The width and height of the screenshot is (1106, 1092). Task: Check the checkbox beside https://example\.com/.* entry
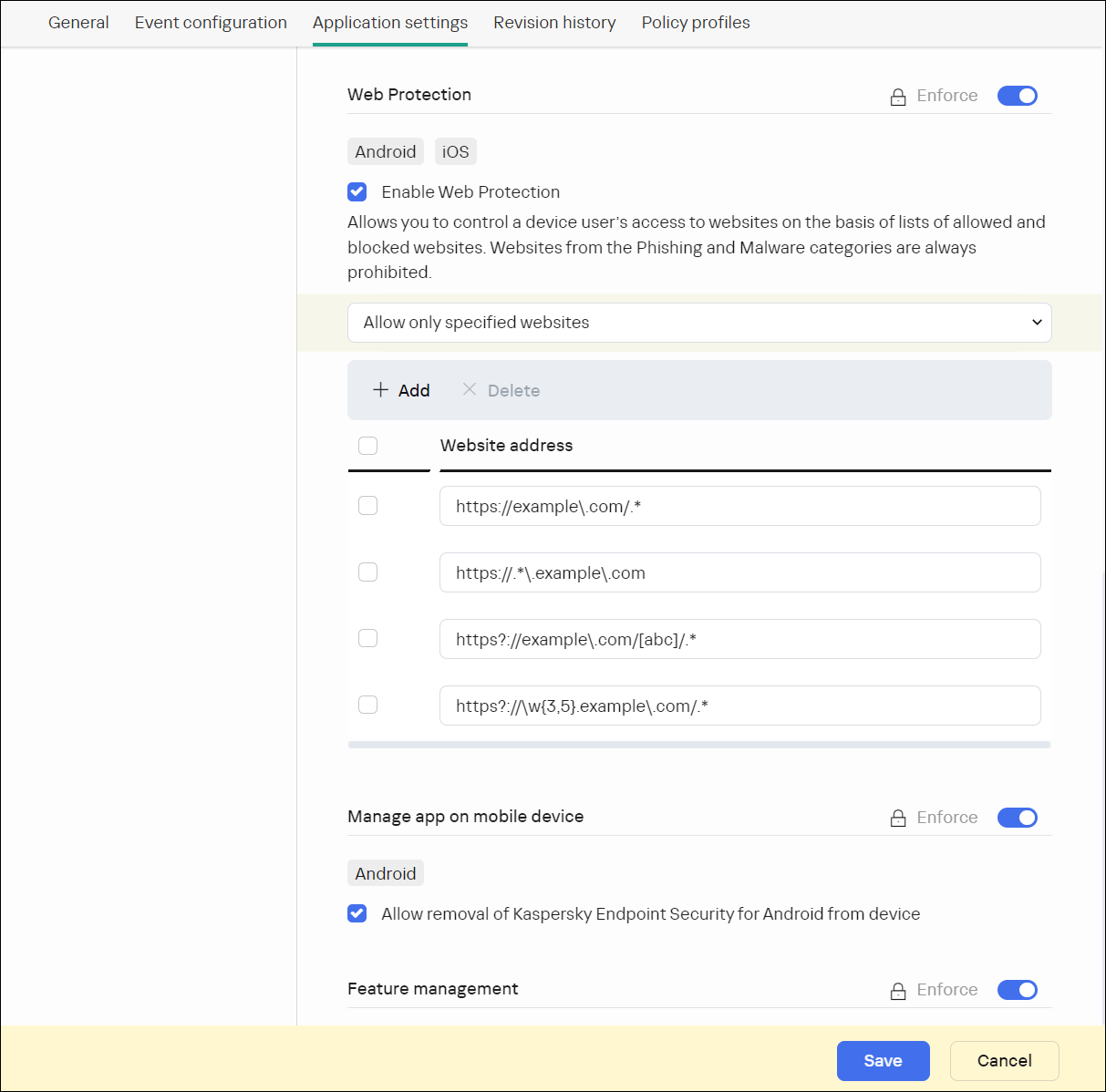pos(367,505)
